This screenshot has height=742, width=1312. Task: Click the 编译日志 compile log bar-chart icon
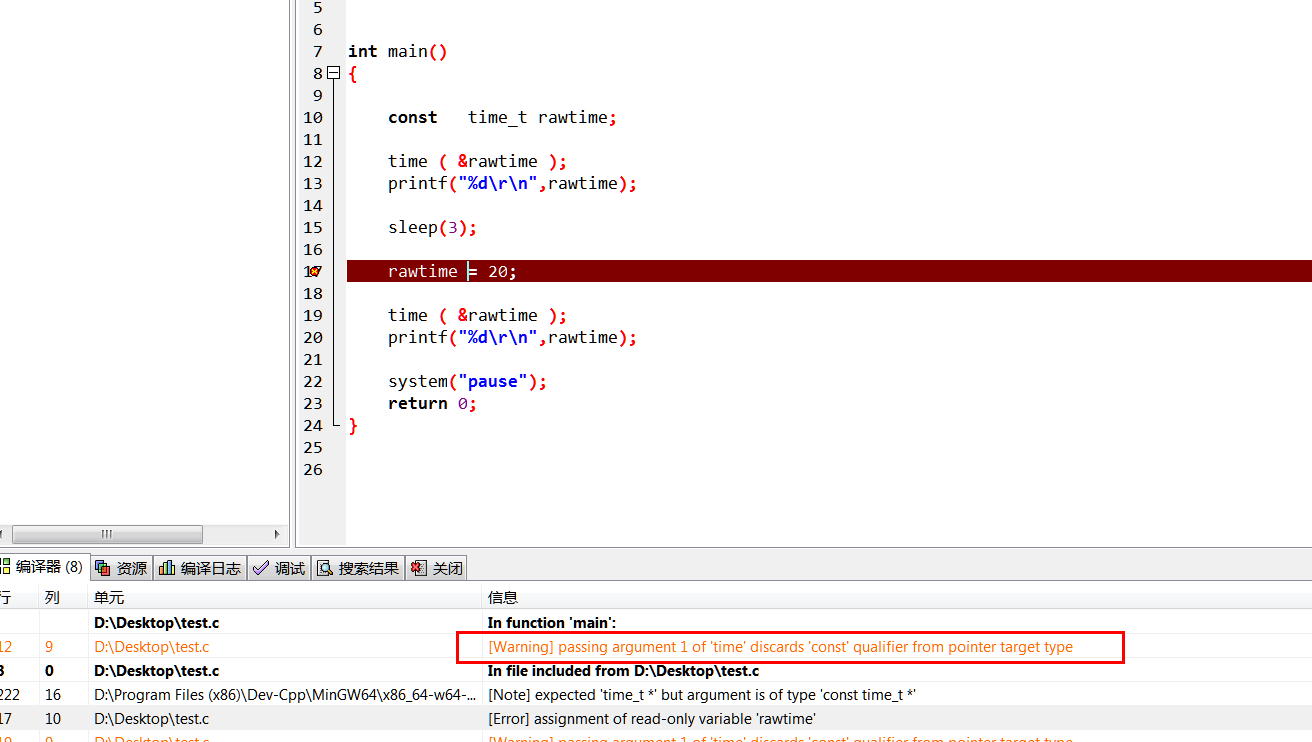[166, 567]
